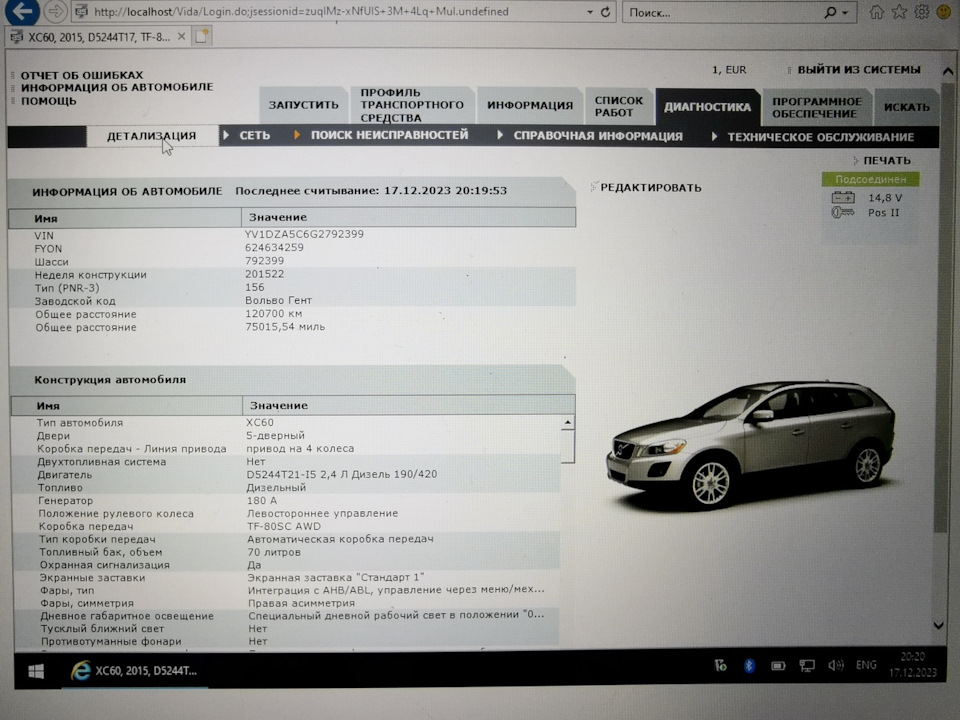Screen dimensions: 960x720
Task: Click the battery voltage icon
Action: [x=843, y=198]
